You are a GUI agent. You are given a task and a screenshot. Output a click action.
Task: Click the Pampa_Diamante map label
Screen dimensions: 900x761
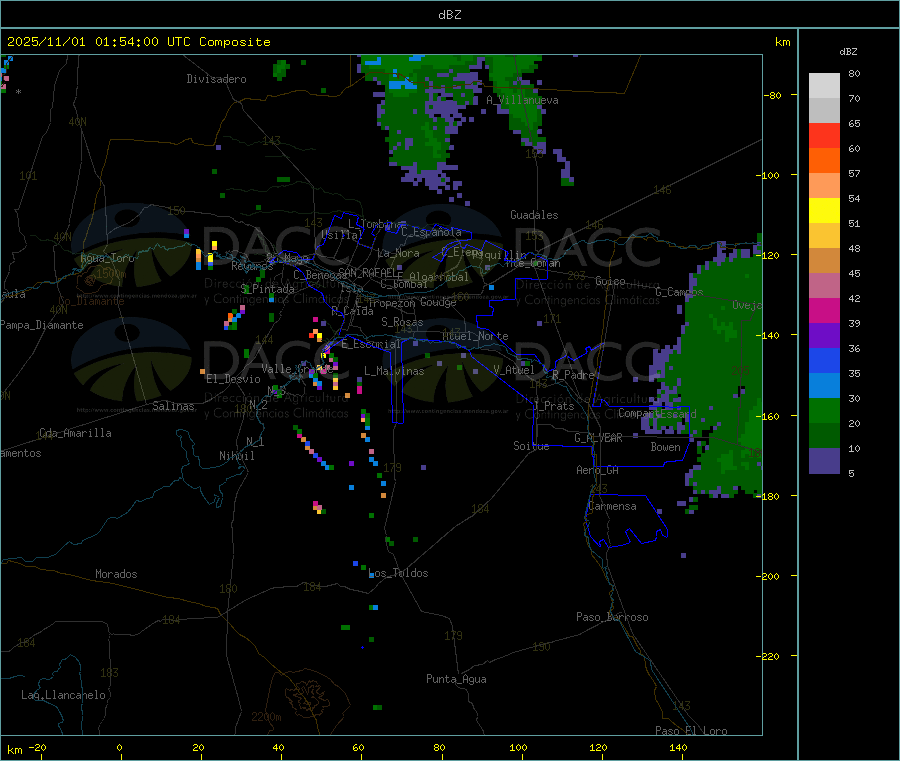tap(41, 325)
